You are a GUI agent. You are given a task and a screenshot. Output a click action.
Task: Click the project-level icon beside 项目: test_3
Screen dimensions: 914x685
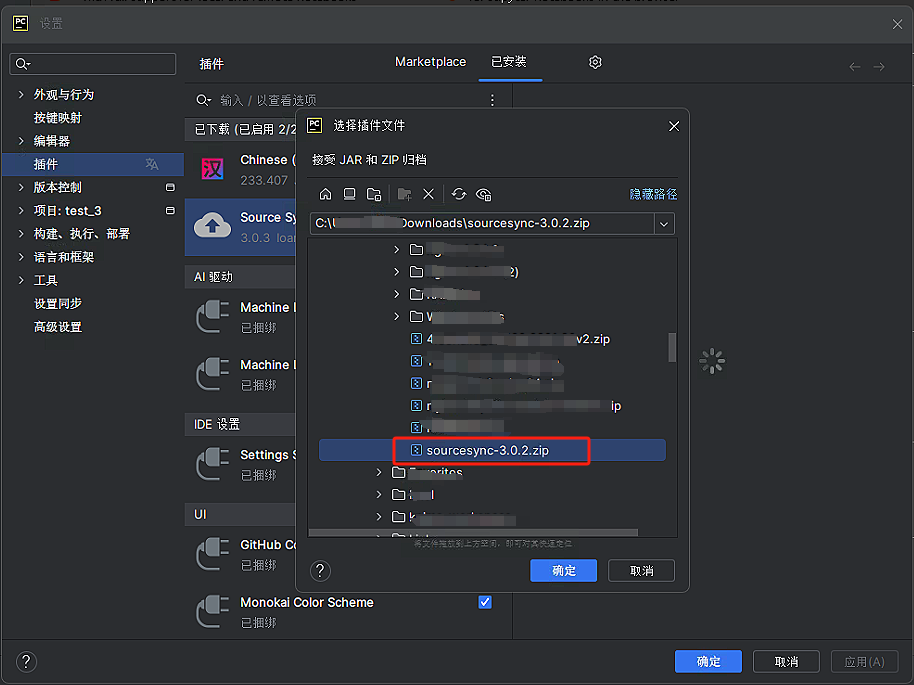click(170, 210)
